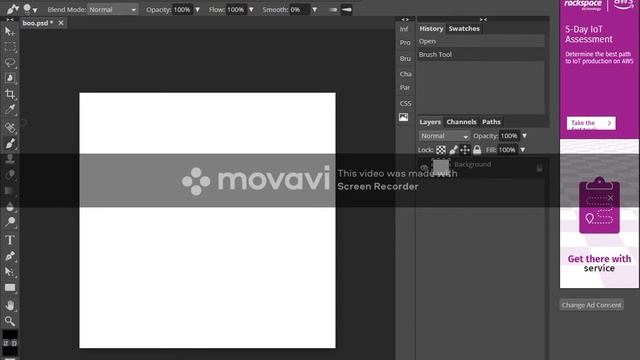Open the brush Opacity slider arrow
The height and width of the screenshot is (360, 640).
[x=198, y=9]
